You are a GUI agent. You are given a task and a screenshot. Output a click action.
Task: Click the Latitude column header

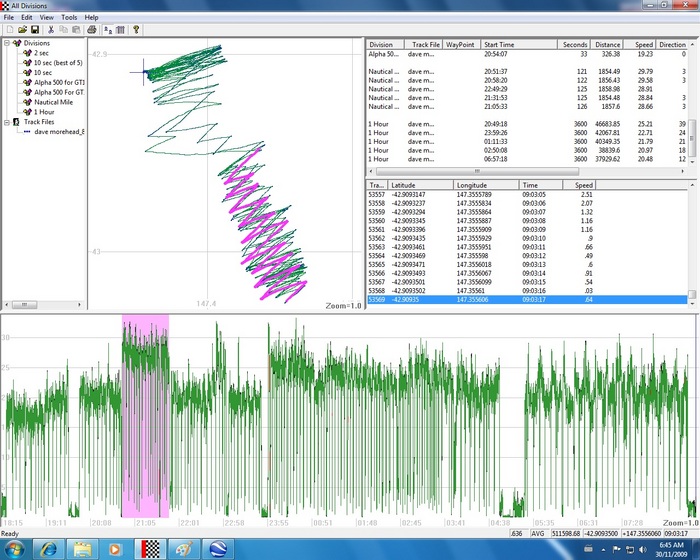[x=420, y=185]
